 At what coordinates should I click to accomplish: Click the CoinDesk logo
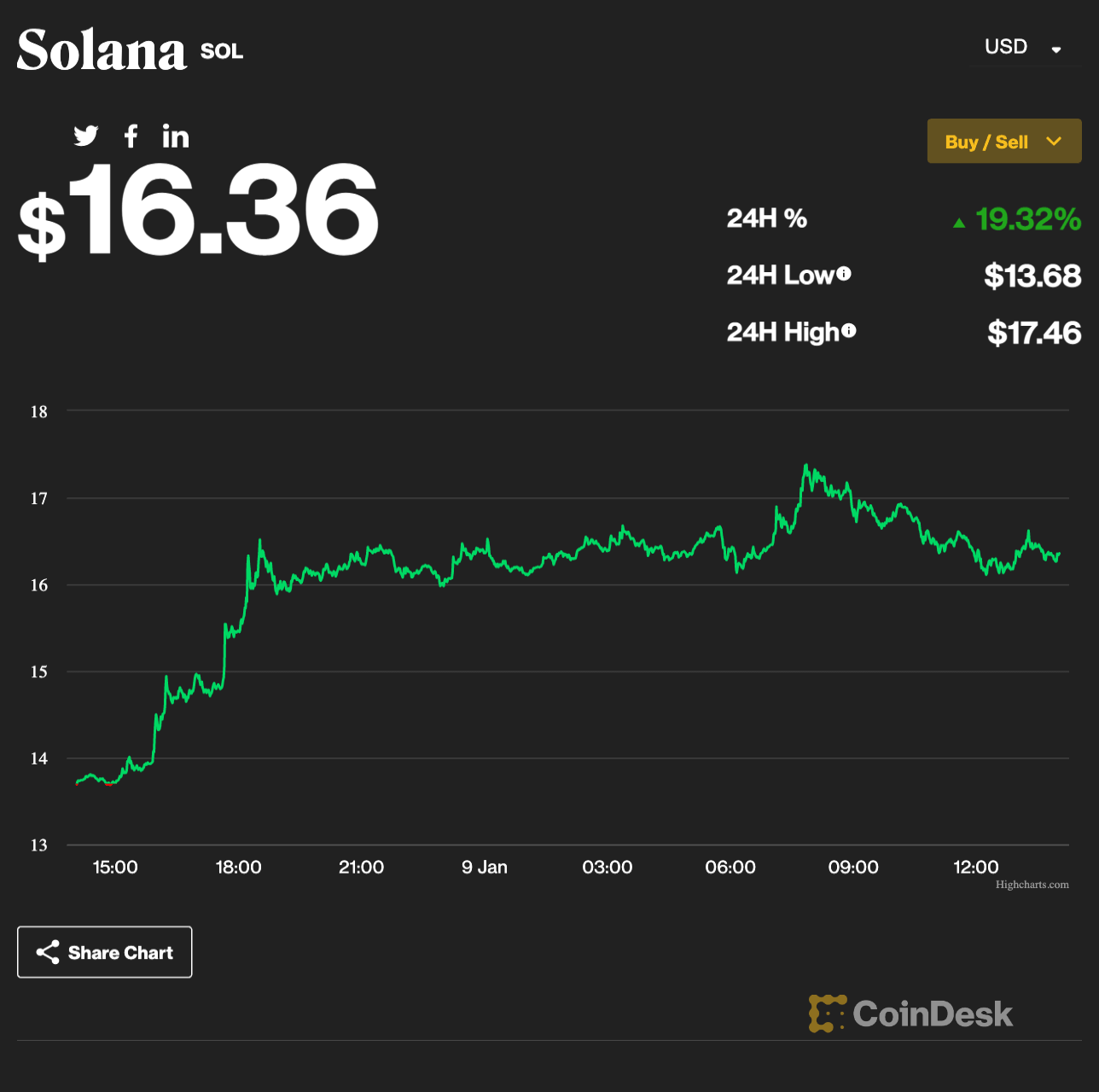pos(910,1014)
